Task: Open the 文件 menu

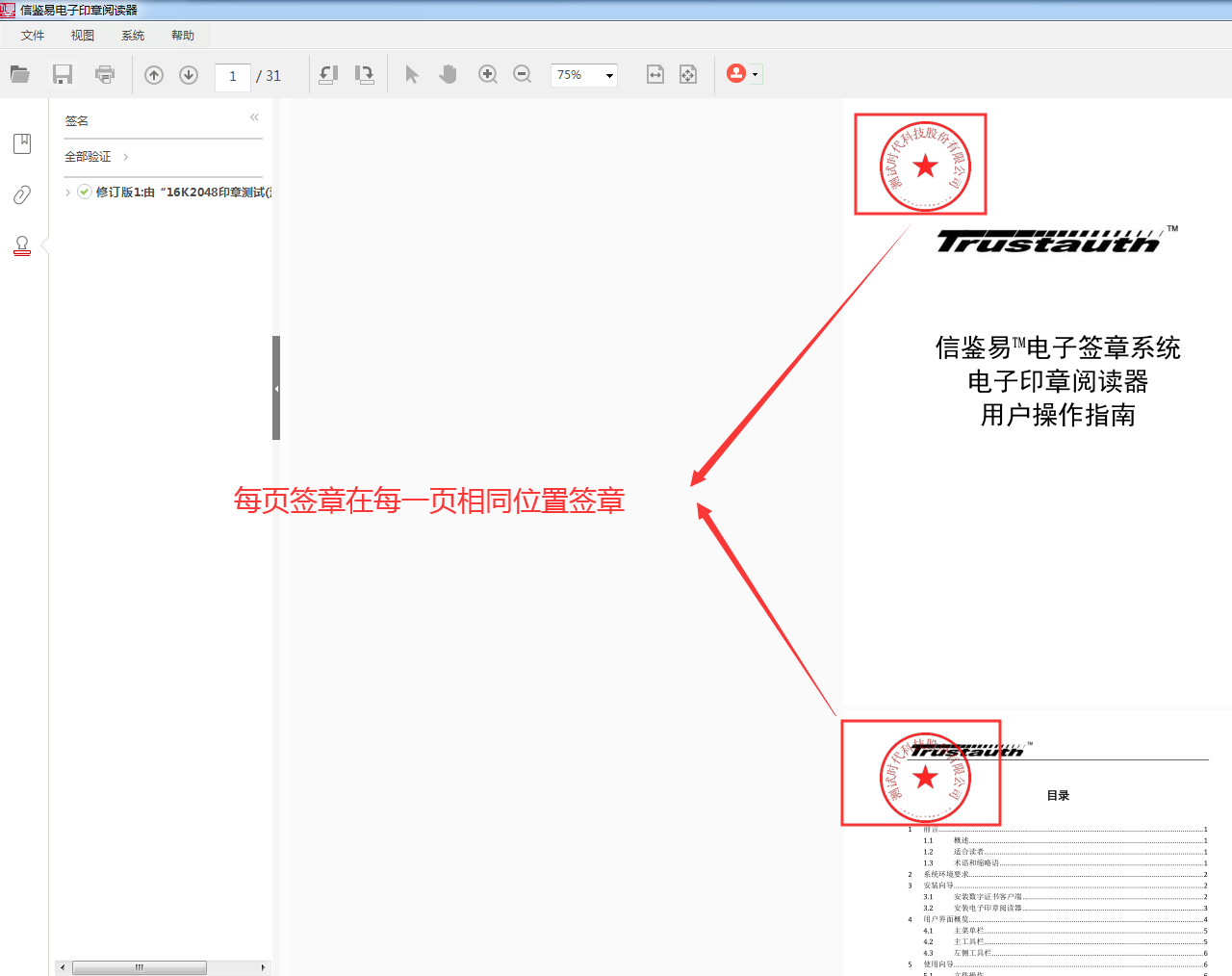Action: (x=33, y=36)
